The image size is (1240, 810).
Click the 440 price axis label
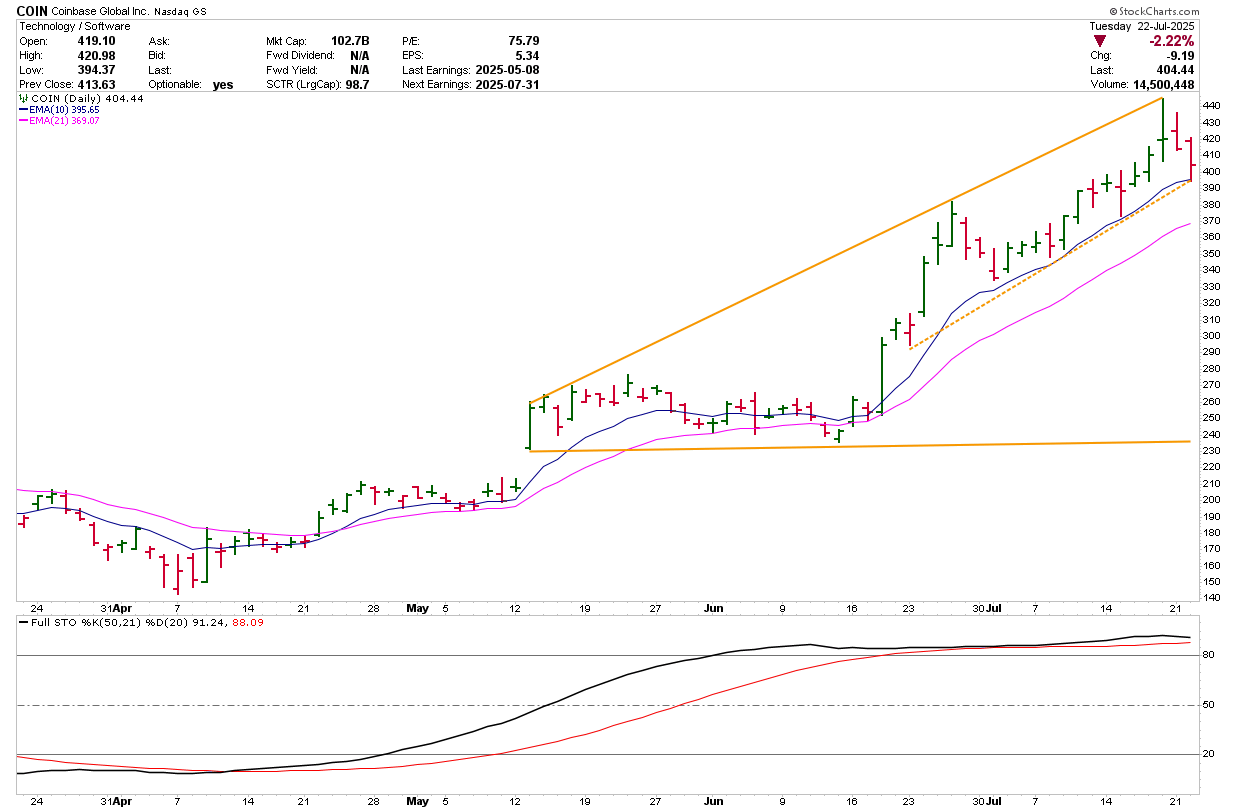1210,105
